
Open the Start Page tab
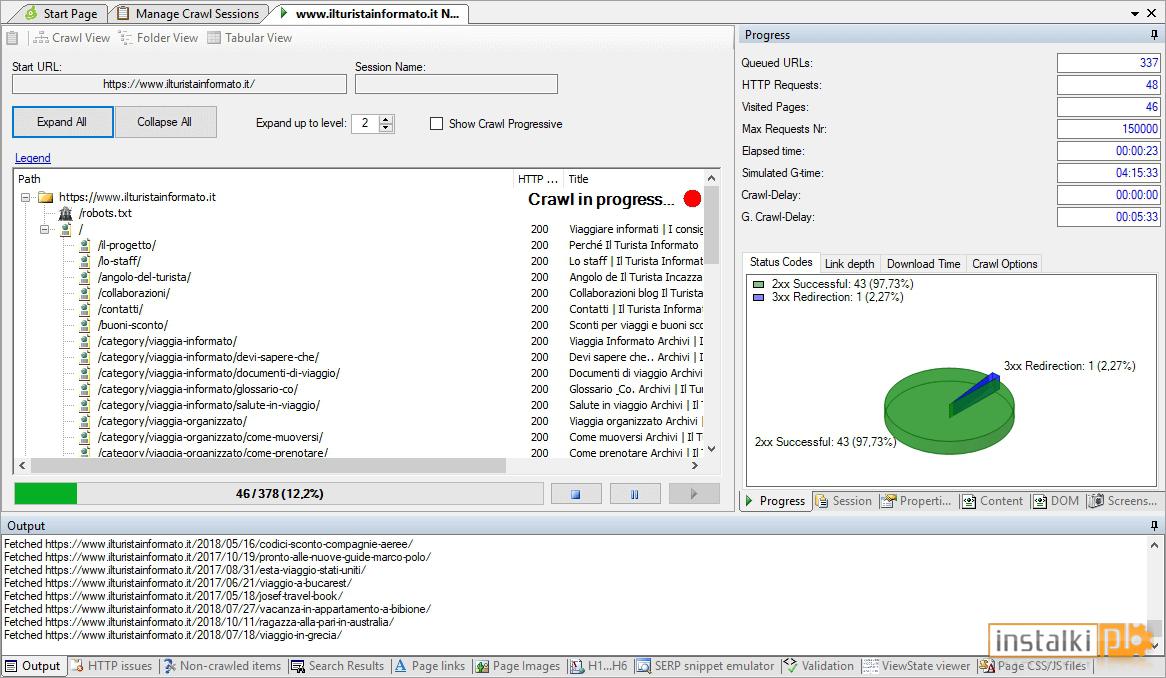(x=61, y=13)
